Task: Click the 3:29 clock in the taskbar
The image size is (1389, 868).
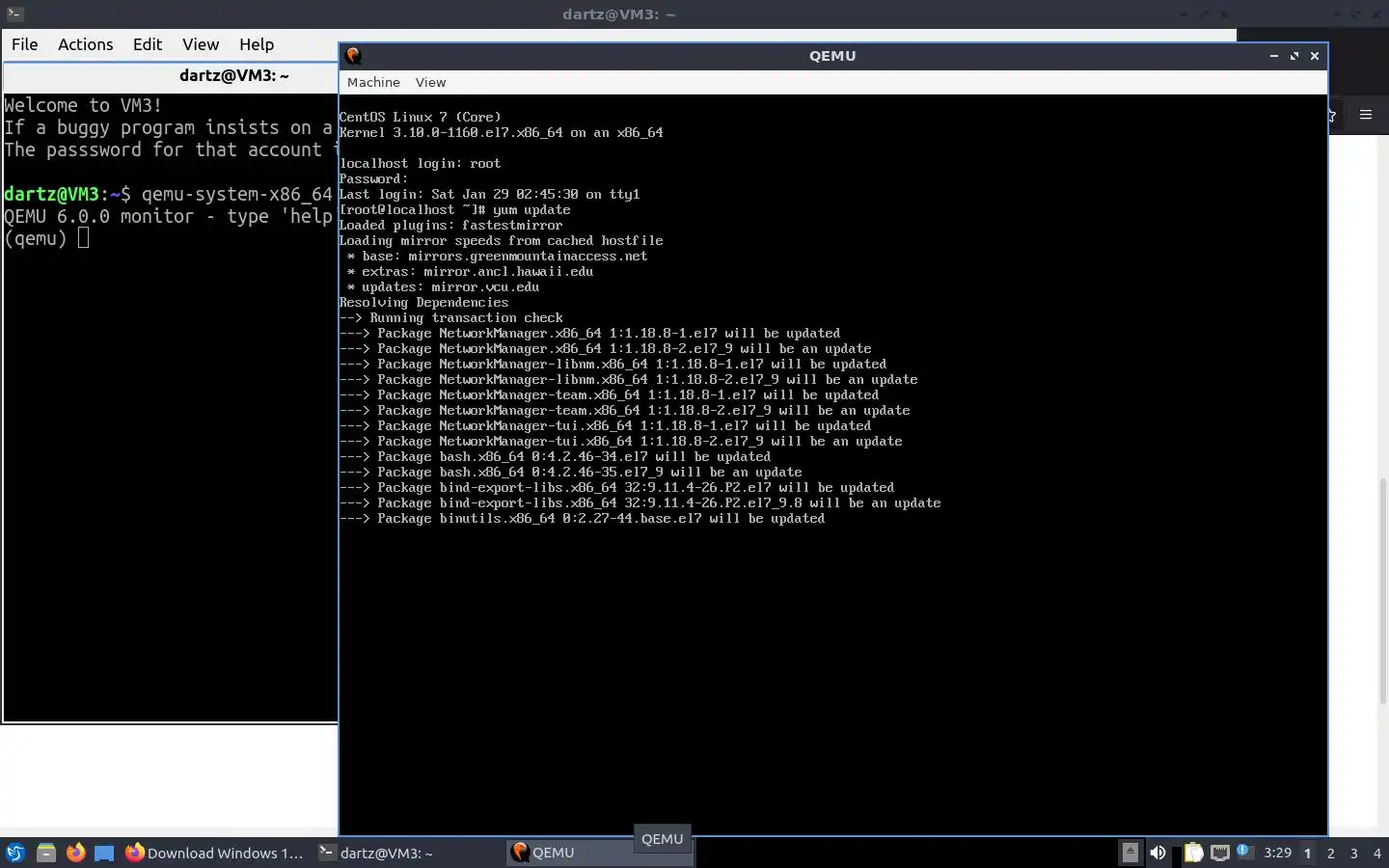Action: tap(1277, 853)
